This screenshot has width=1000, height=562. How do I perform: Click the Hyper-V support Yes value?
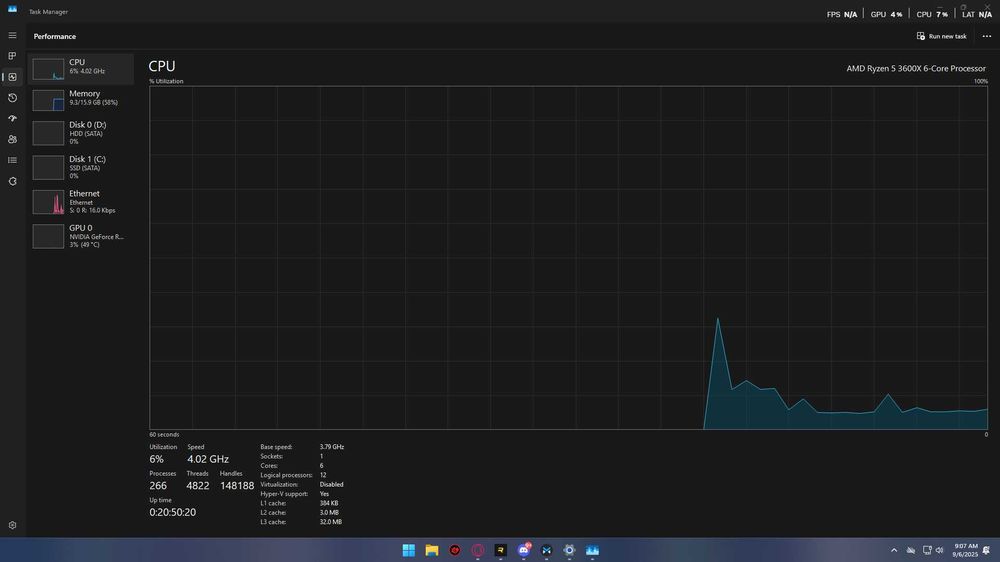click(324, 494)
